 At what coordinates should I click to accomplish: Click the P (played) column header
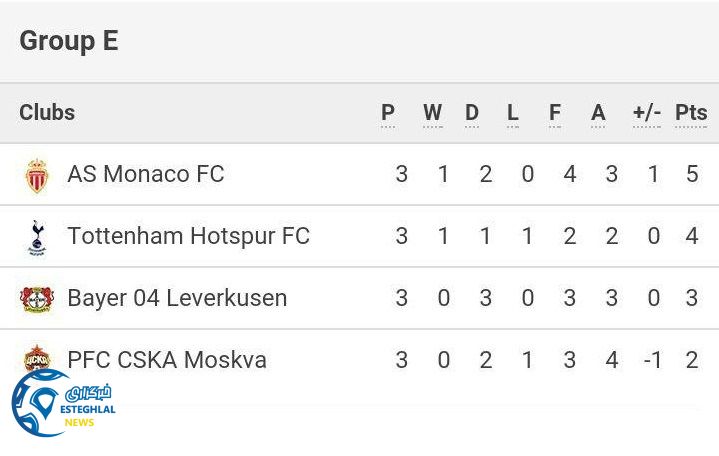pyautogui.click(x=388, y=113)
